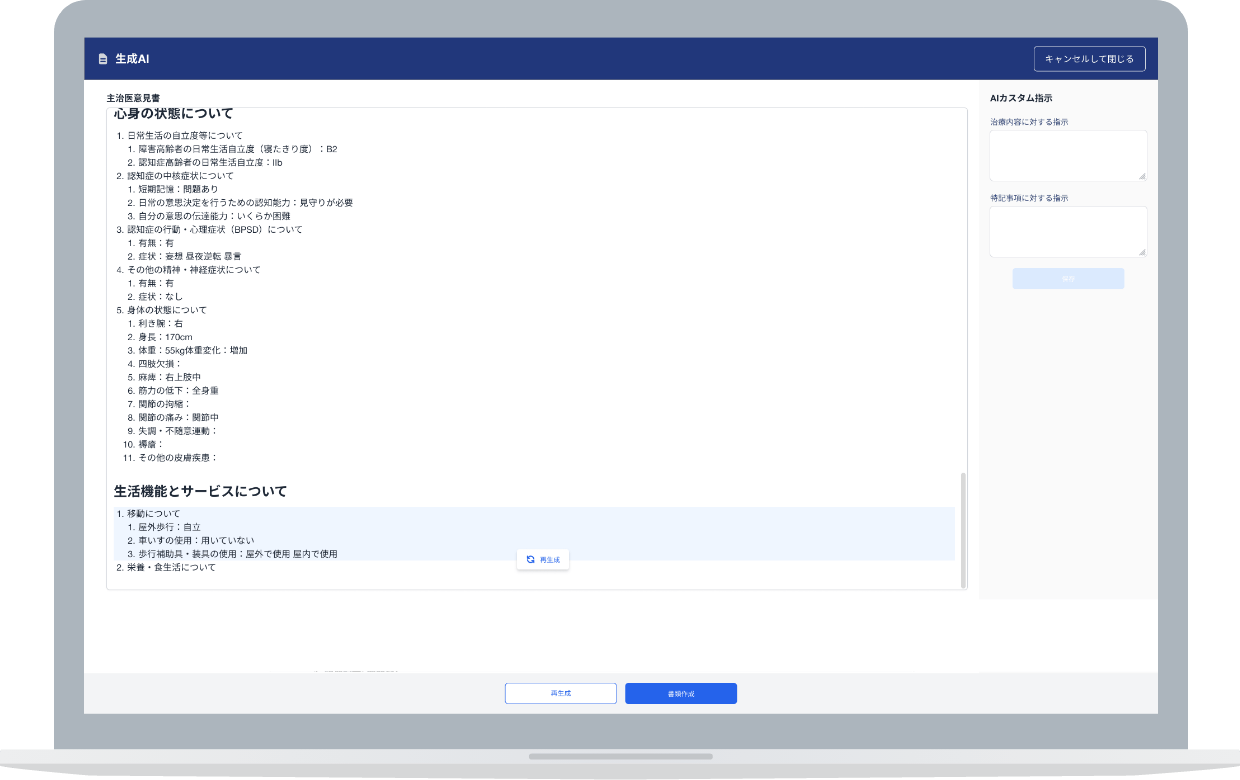Click the refresh icon in floating 再生成 popup
1240x780 pixels.
click(530, 560)
